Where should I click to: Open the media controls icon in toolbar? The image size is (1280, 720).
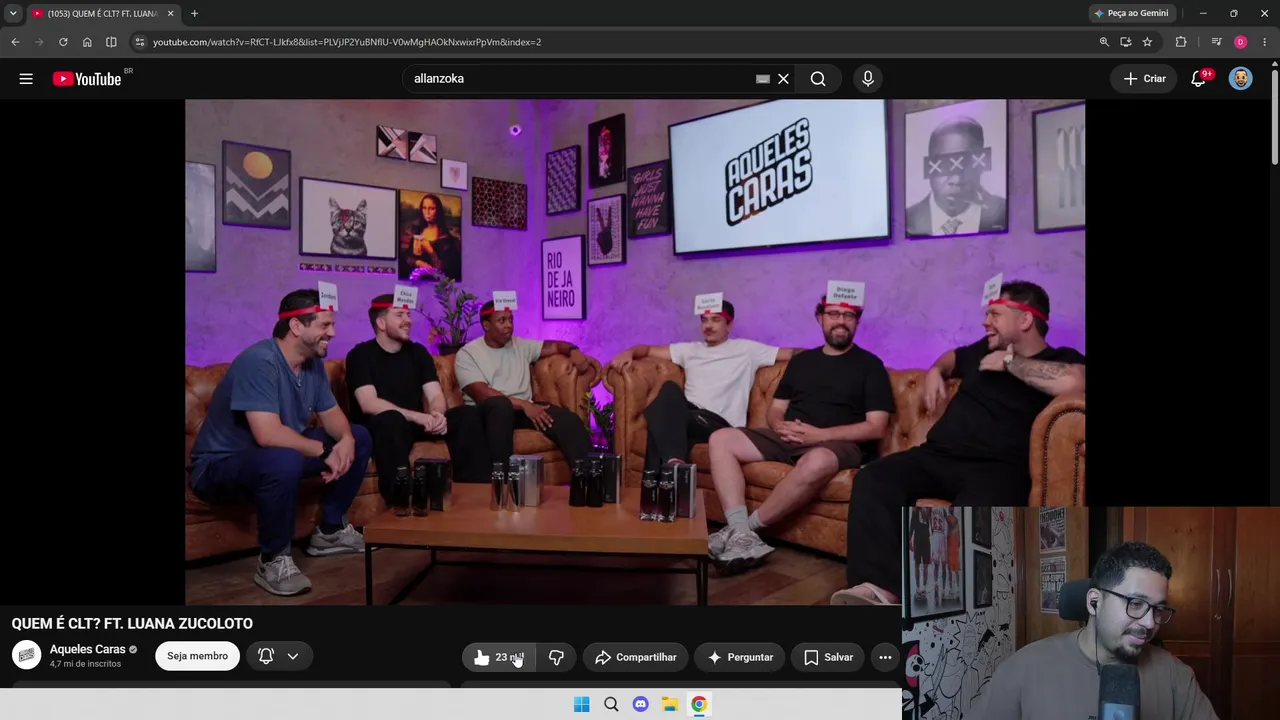[1216, 42]
